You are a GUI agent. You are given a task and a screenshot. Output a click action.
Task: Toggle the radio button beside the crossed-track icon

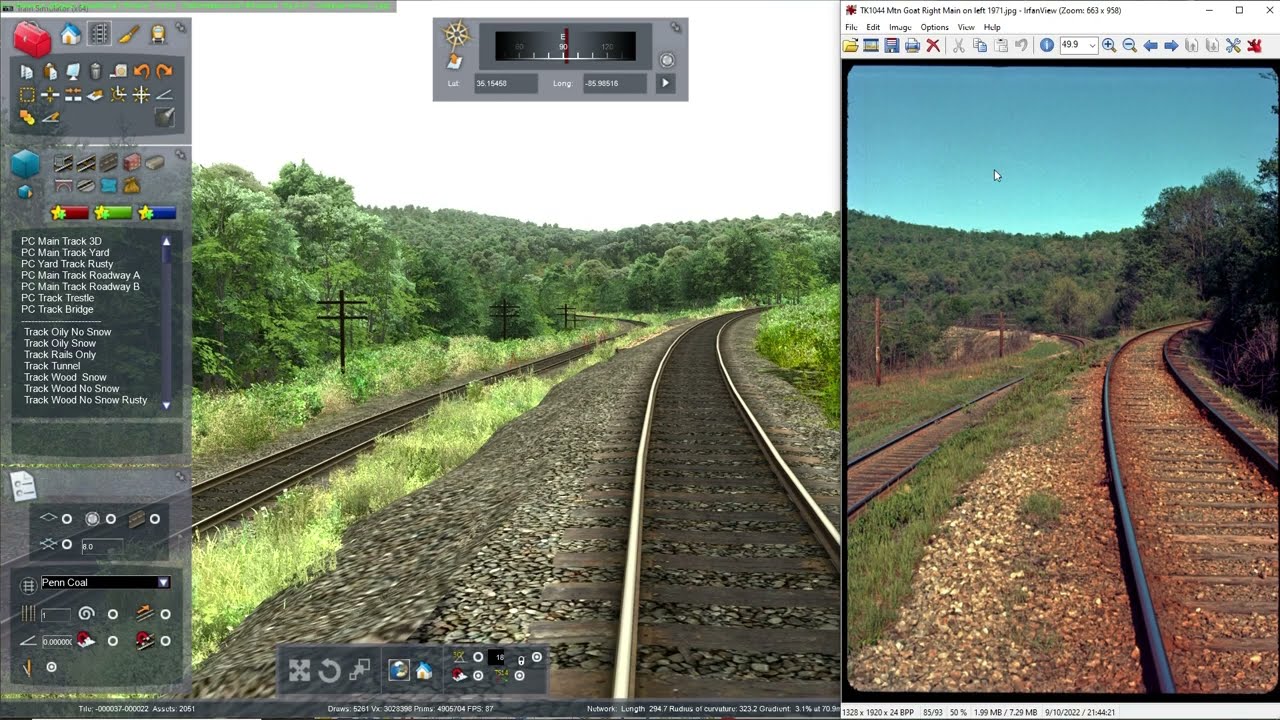point(67,544)
